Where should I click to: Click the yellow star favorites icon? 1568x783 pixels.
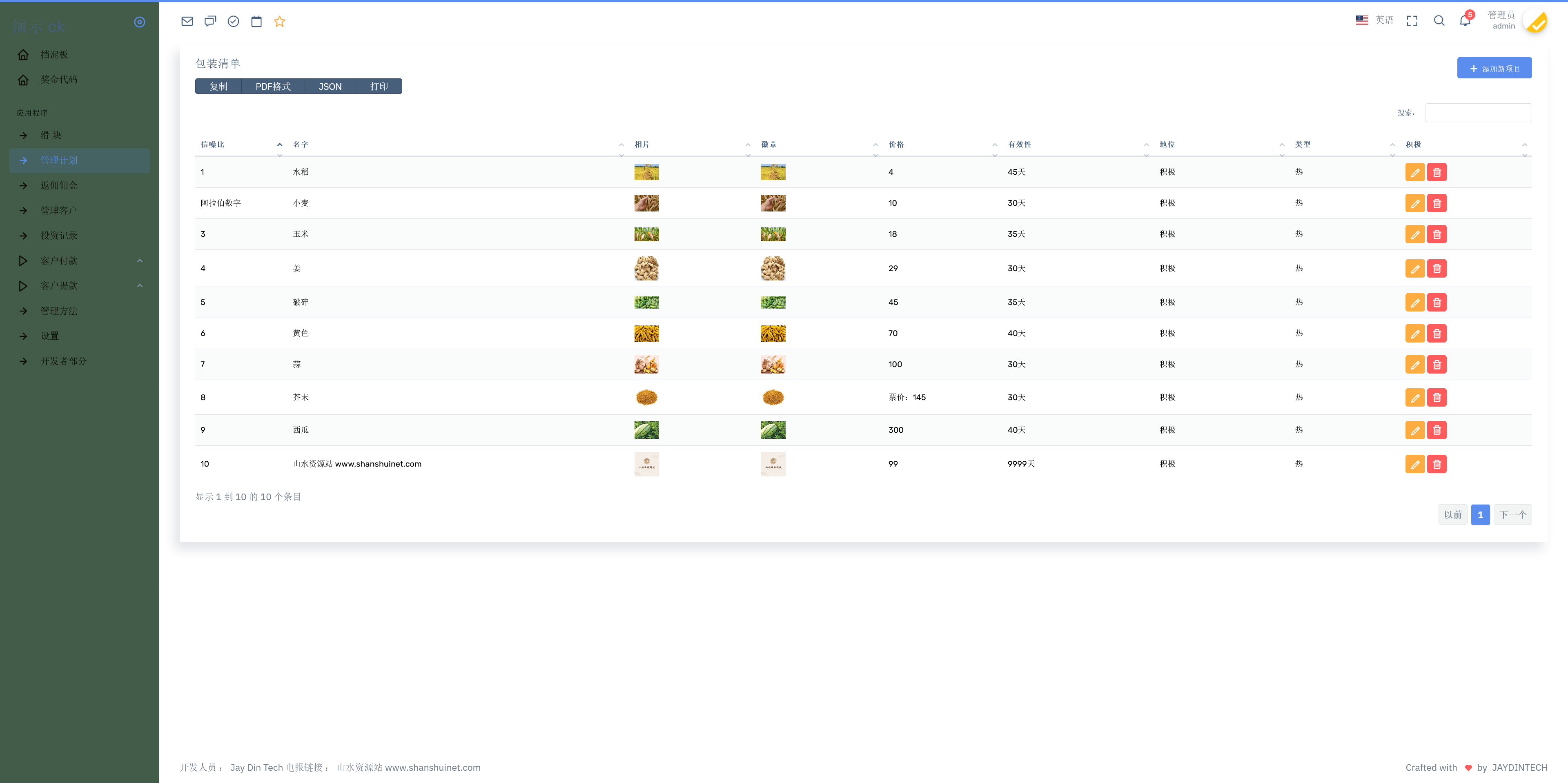(x=279, y=21)
